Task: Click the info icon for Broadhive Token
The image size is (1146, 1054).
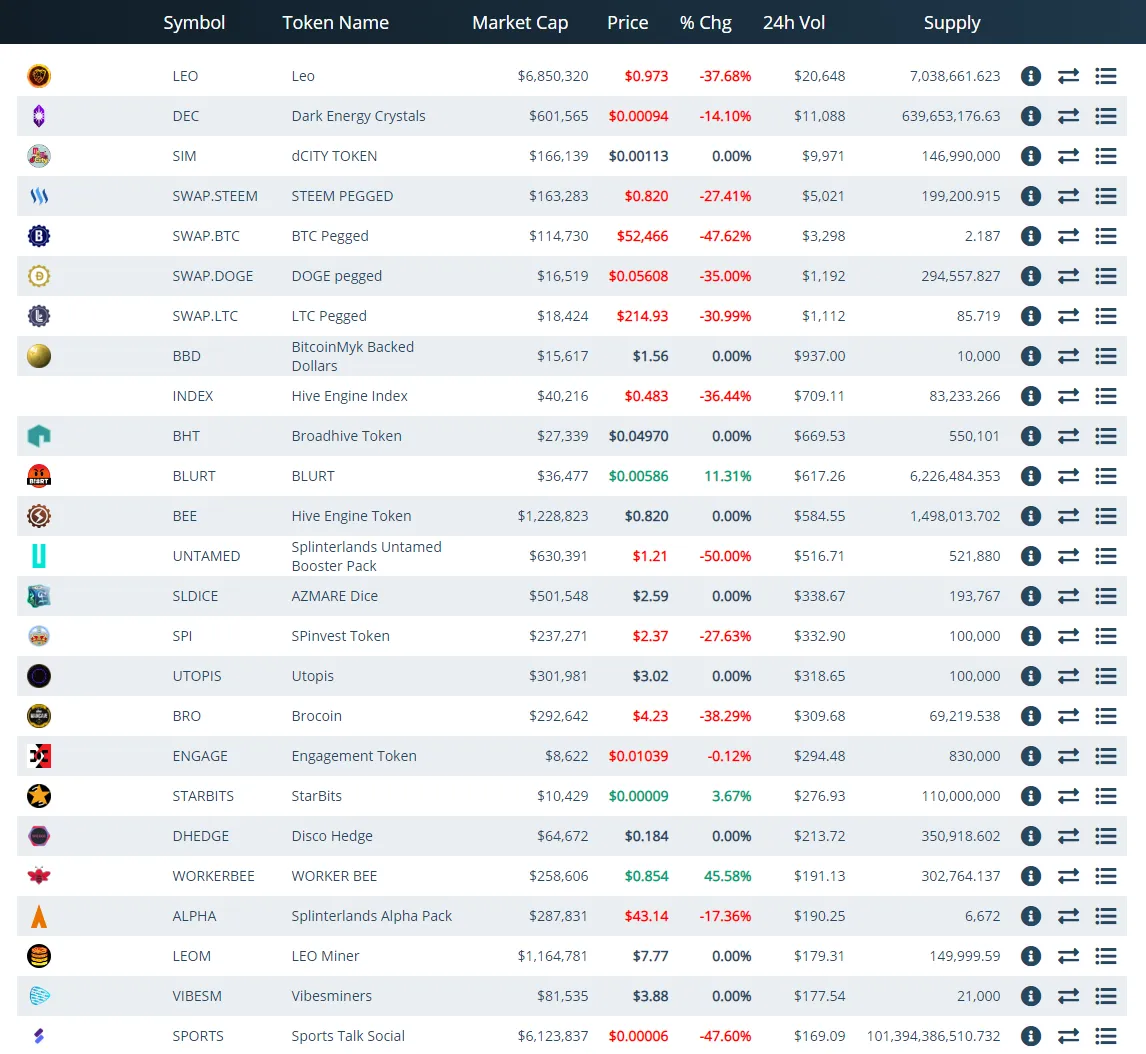Action: [x=1031, y=436]
